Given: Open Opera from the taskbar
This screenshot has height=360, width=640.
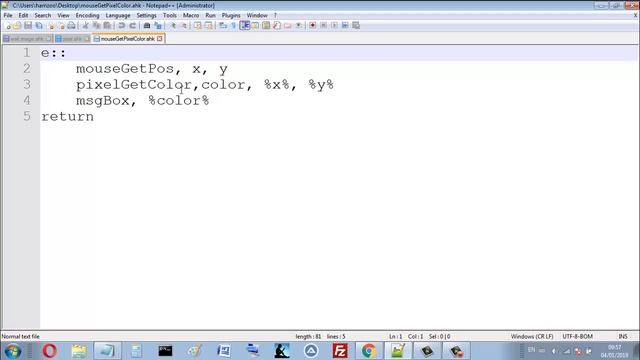Looking at the screenshot, I should click(x=50, y=351).
